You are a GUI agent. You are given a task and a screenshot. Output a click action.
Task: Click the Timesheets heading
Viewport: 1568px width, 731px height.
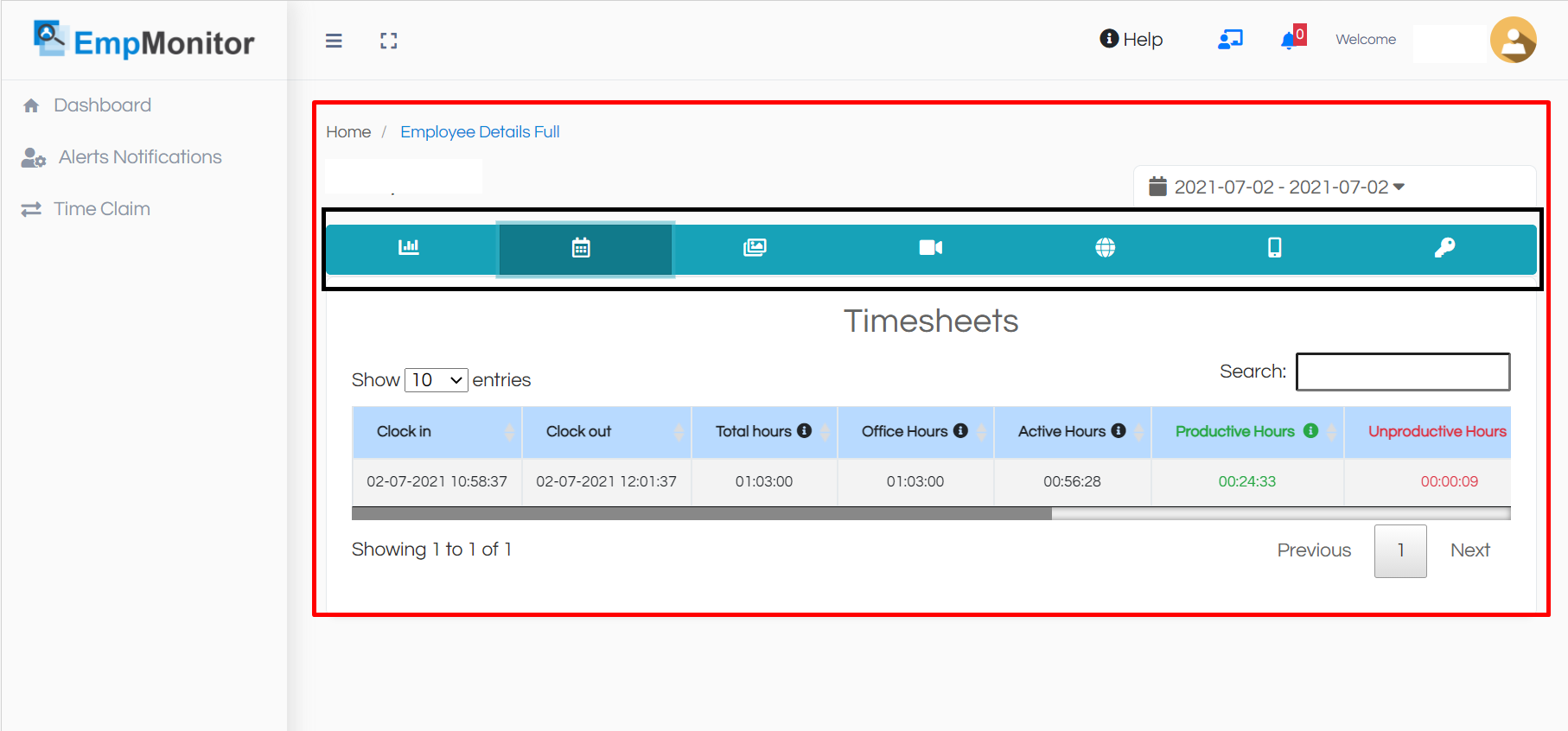point(931,321)
